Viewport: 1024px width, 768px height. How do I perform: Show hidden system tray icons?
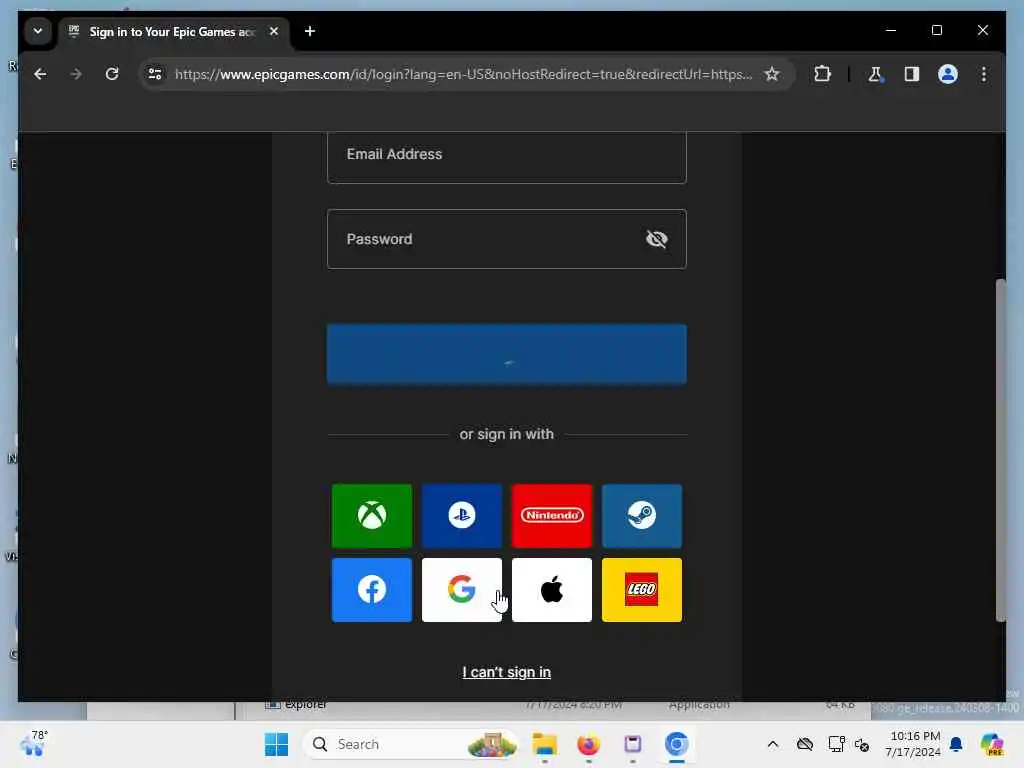pos(773,744)
